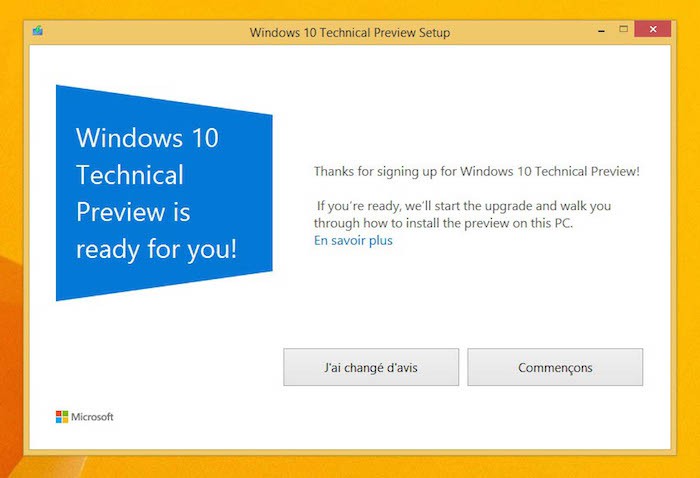Click the setup icon in the title bar

[38, 30]
